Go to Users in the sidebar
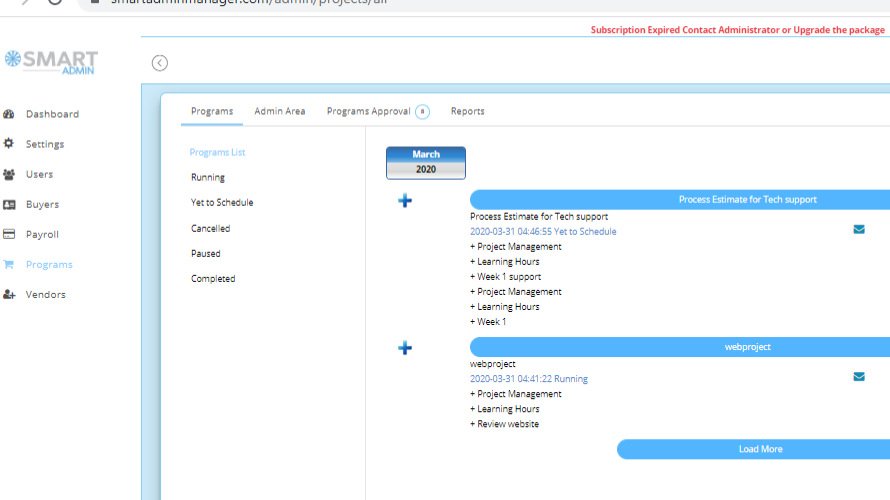Image resolution: width=890 pixels, height=500 pixels. pyautogui.click(x=39, y=174)
